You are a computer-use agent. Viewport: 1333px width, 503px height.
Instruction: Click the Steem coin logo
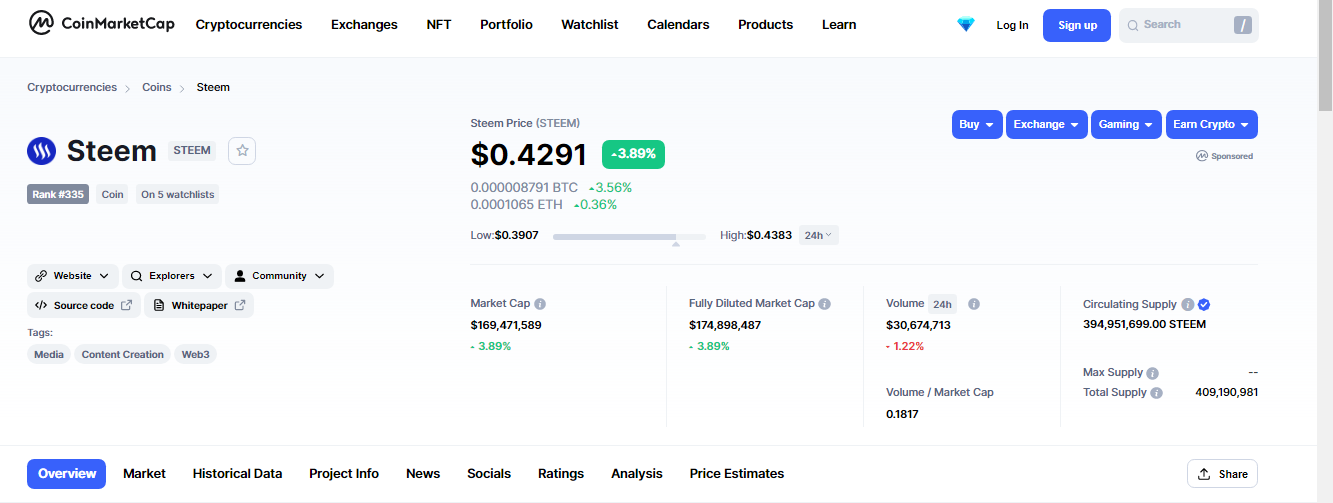[x=42, y=151]
